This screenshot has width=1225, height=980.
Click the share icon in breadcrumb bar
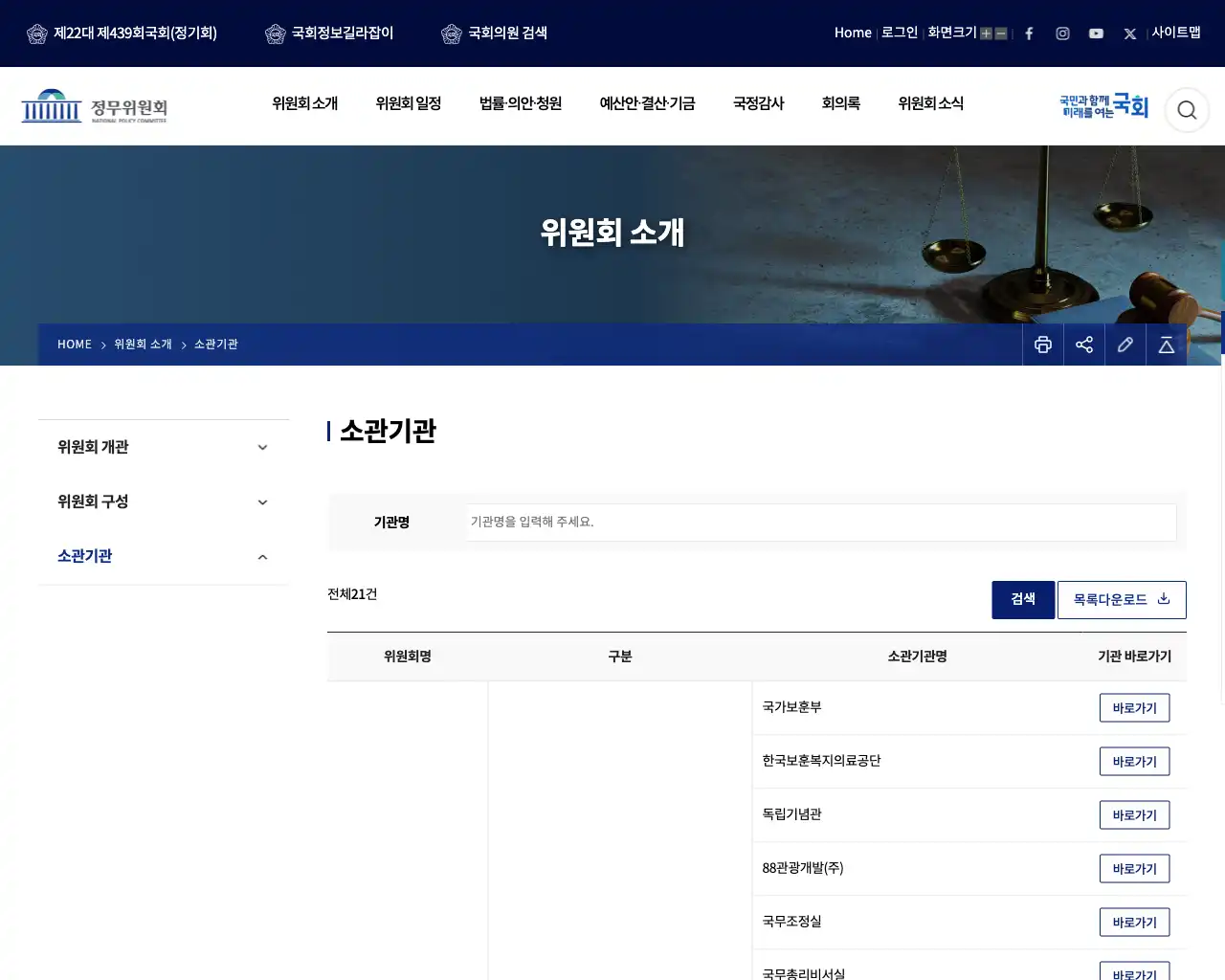(x=1084, y=345)
